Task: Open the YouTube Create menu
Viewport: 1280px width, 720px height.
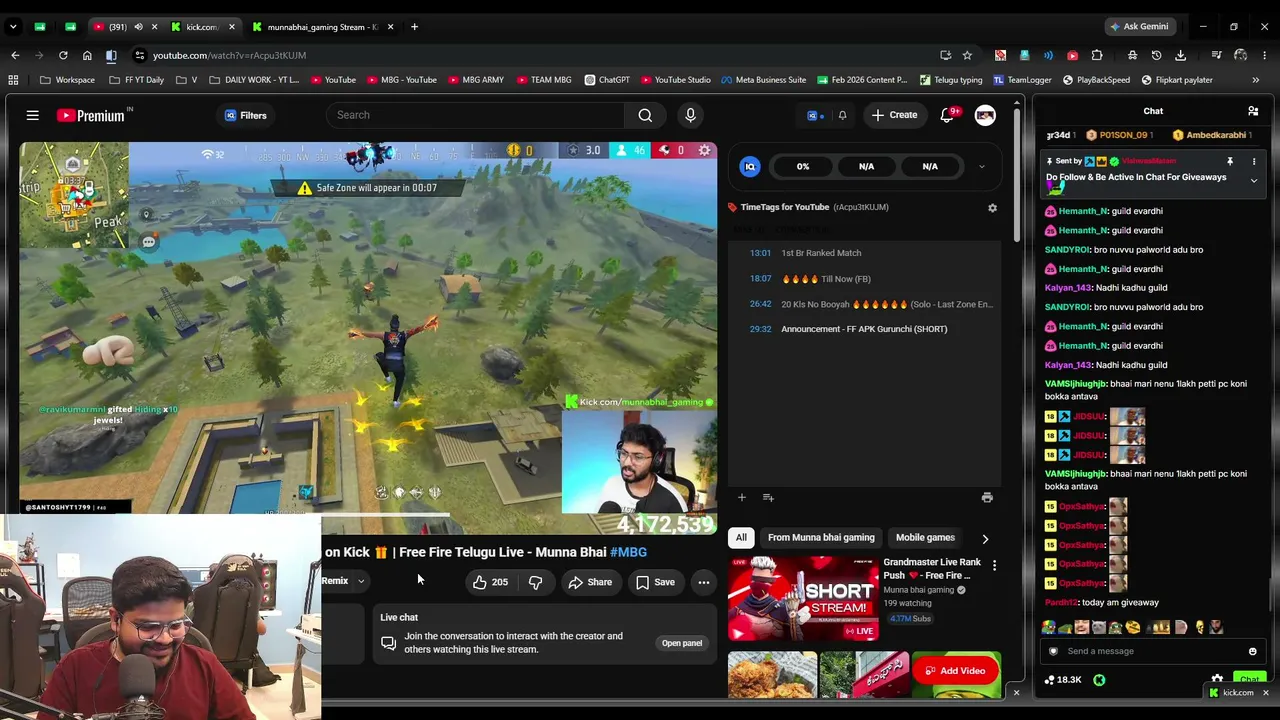Action: [x=894, y=115]
